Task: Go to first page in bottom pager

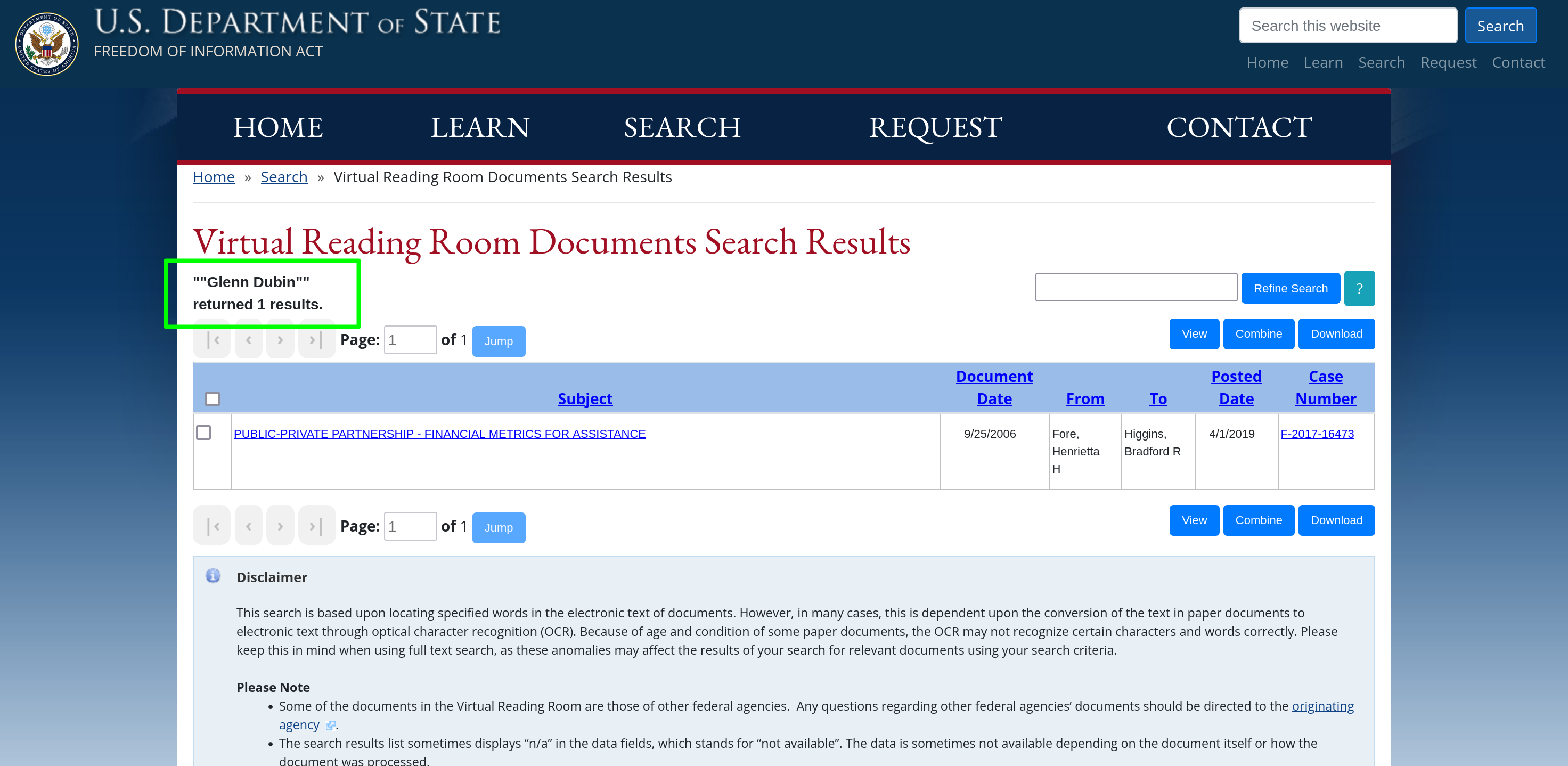Action: pos(213,525)
